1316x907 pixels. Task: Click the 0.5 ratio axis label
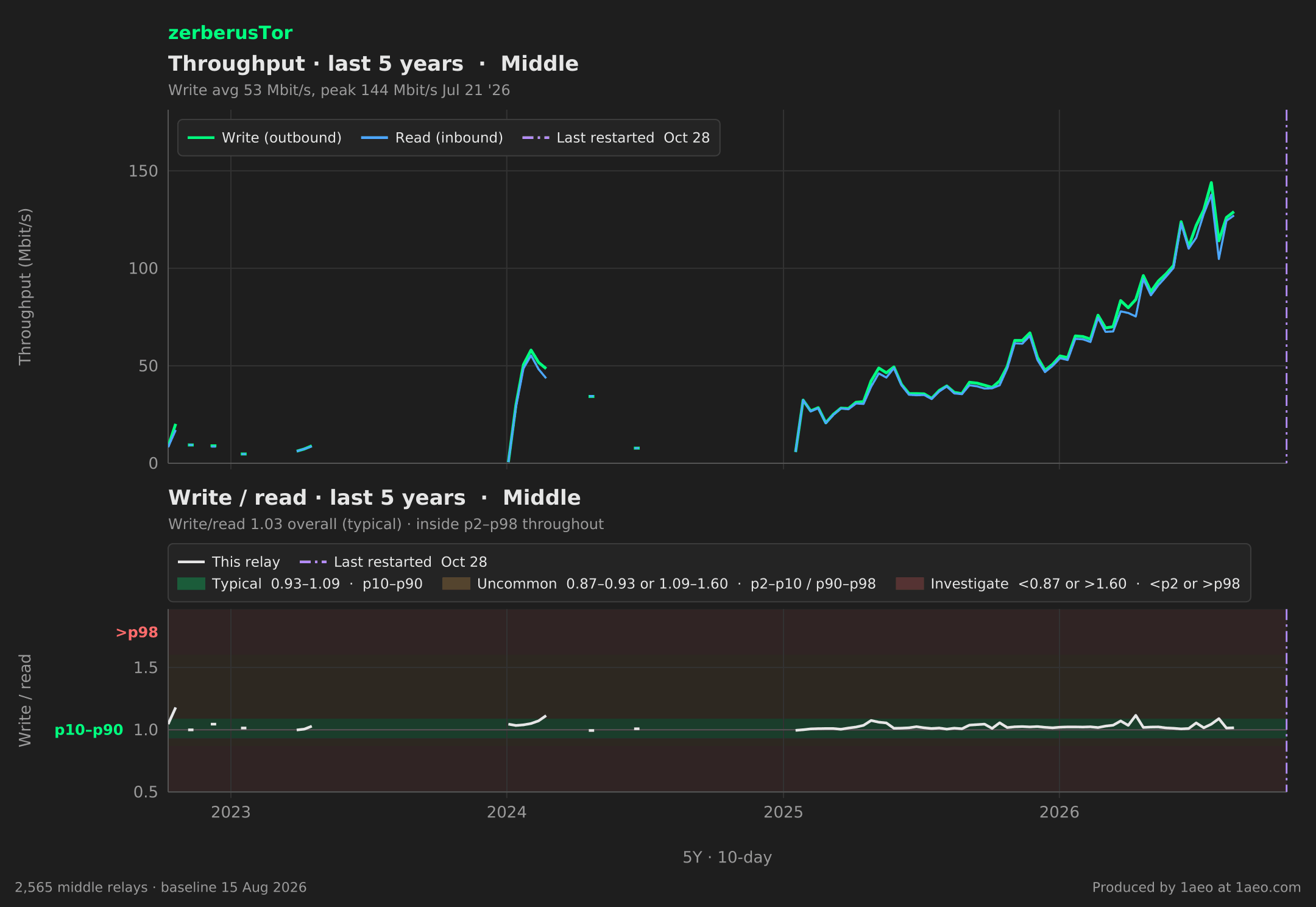click(x=146, y=792)
